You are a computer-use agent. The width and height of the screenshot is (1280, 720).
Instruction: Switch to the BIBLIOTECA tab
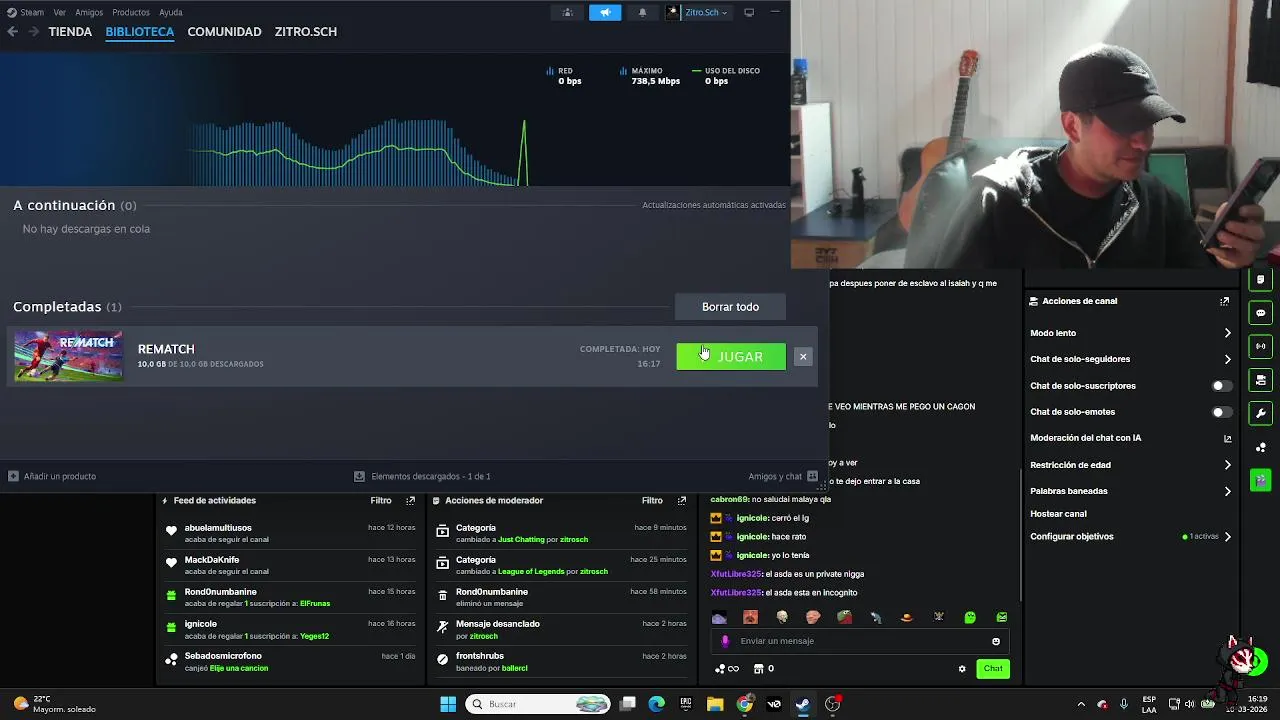click(x=140, y=31)
